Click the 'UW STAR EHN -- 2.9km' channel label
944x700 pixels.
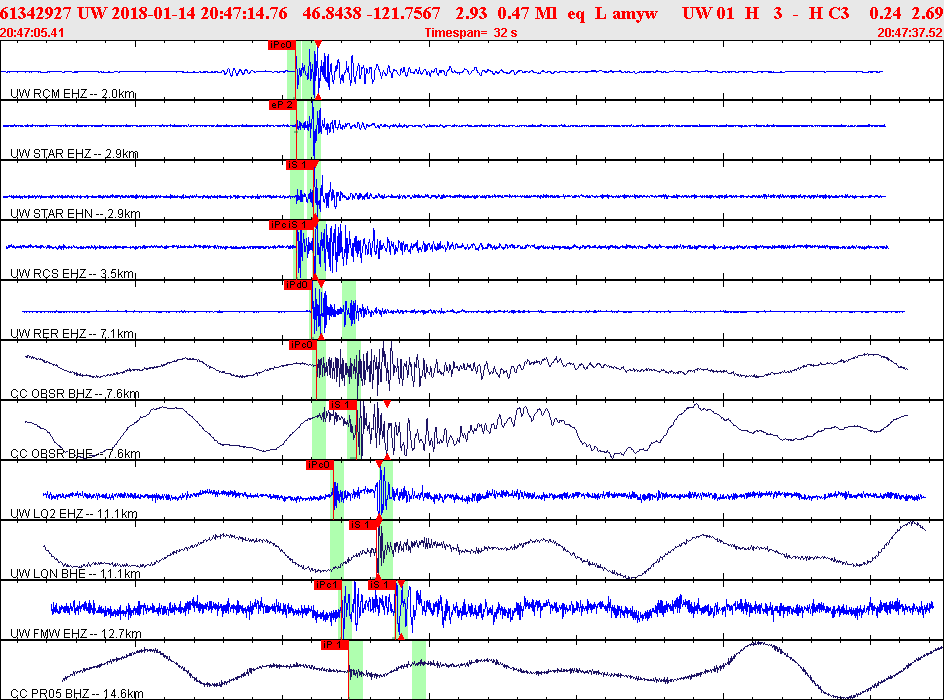(75, 214)
